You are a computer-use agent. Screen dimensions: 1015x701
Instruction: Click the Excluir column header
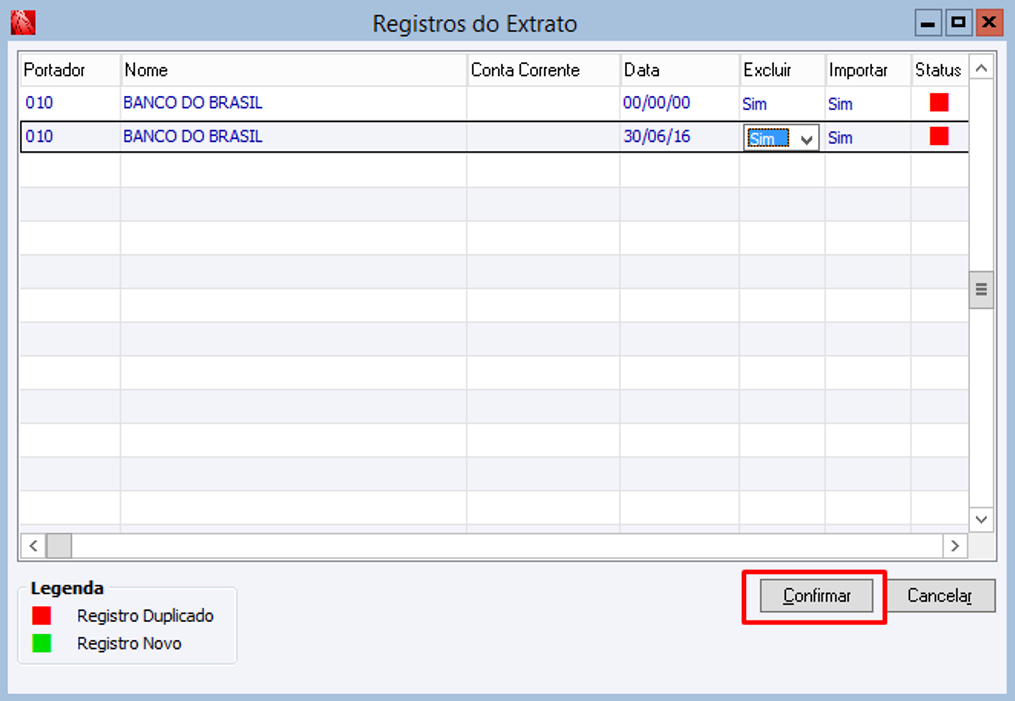782,70
